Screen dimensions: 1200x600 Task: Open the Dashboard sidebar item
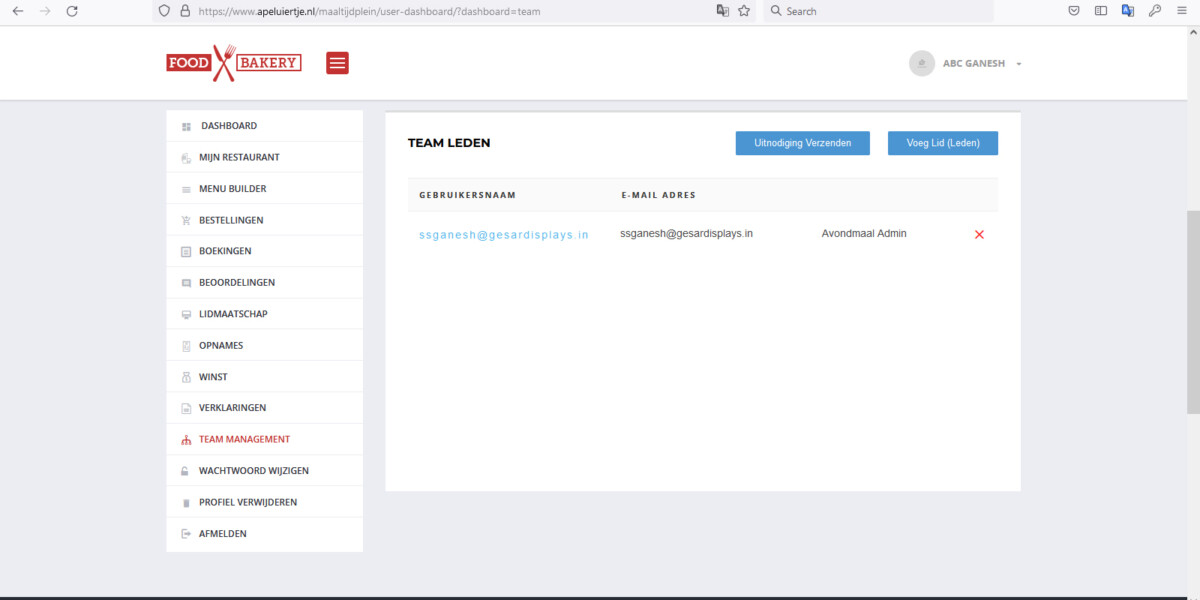[229, 126]
